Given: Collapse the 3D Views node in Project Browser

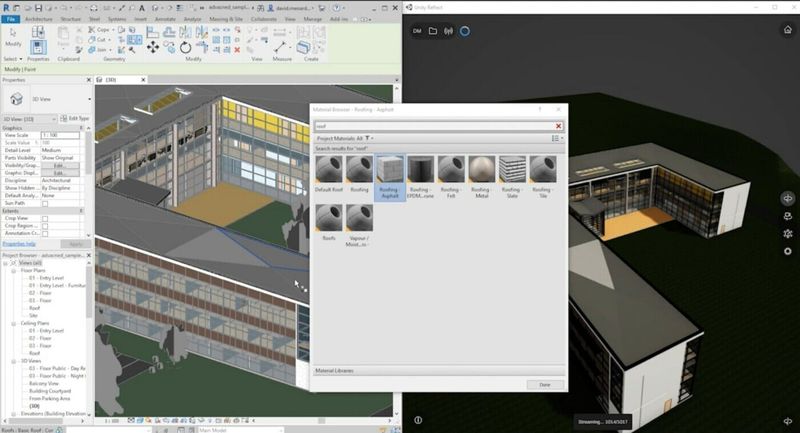Looking at the screenshot, I should [14, 361].
